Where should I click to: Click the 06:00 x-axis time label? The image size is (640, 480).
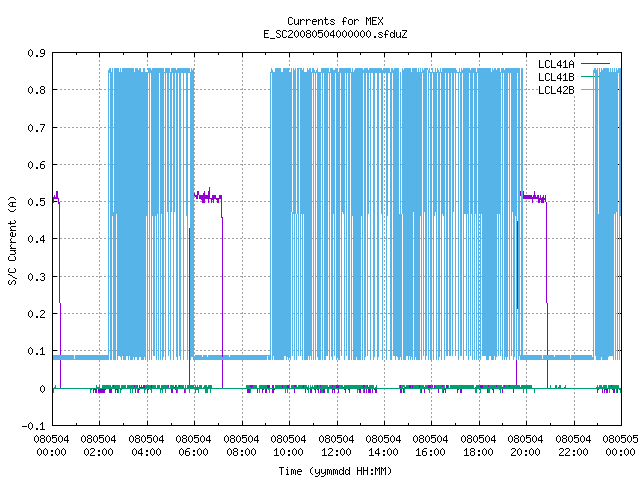[x=193, y=452]
